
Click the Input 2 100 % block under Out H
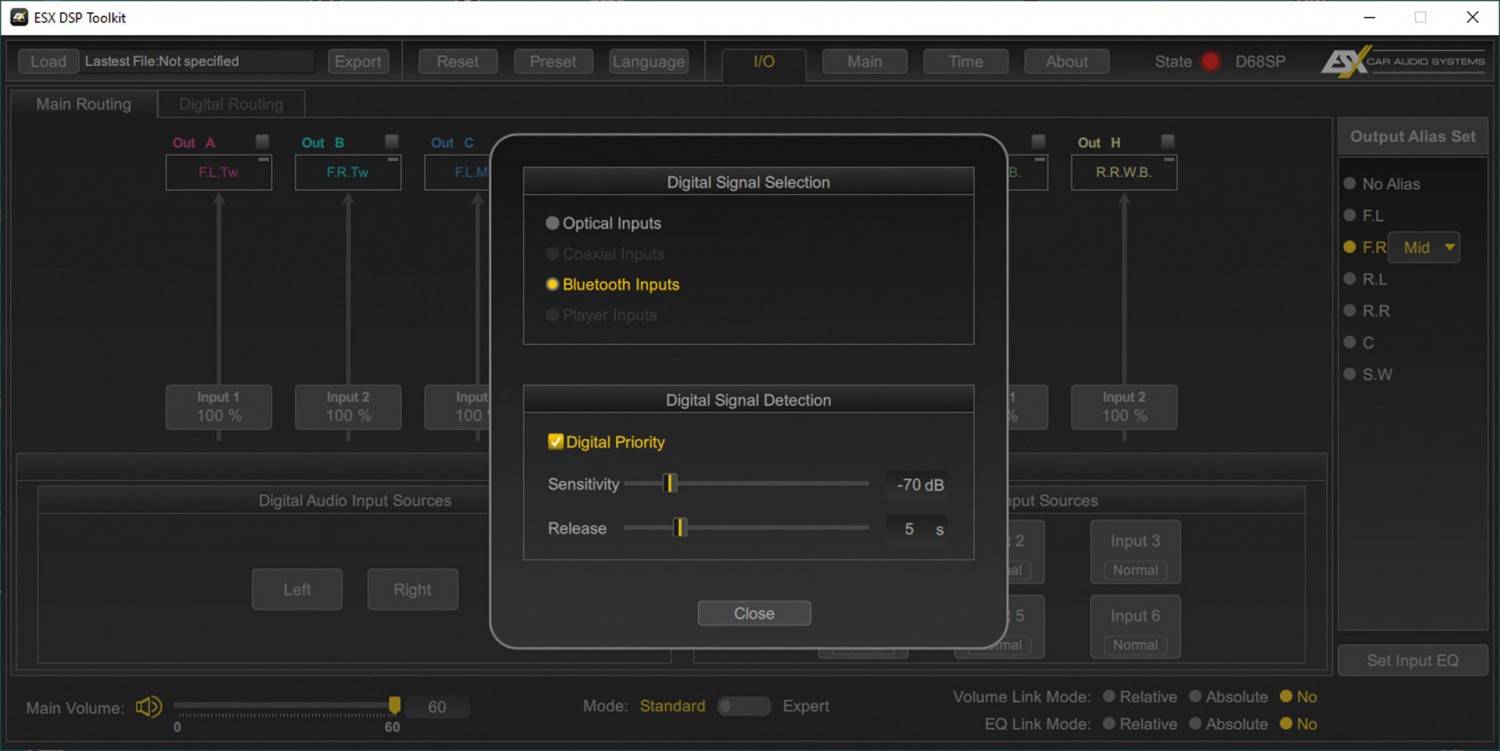point(1124,407)
